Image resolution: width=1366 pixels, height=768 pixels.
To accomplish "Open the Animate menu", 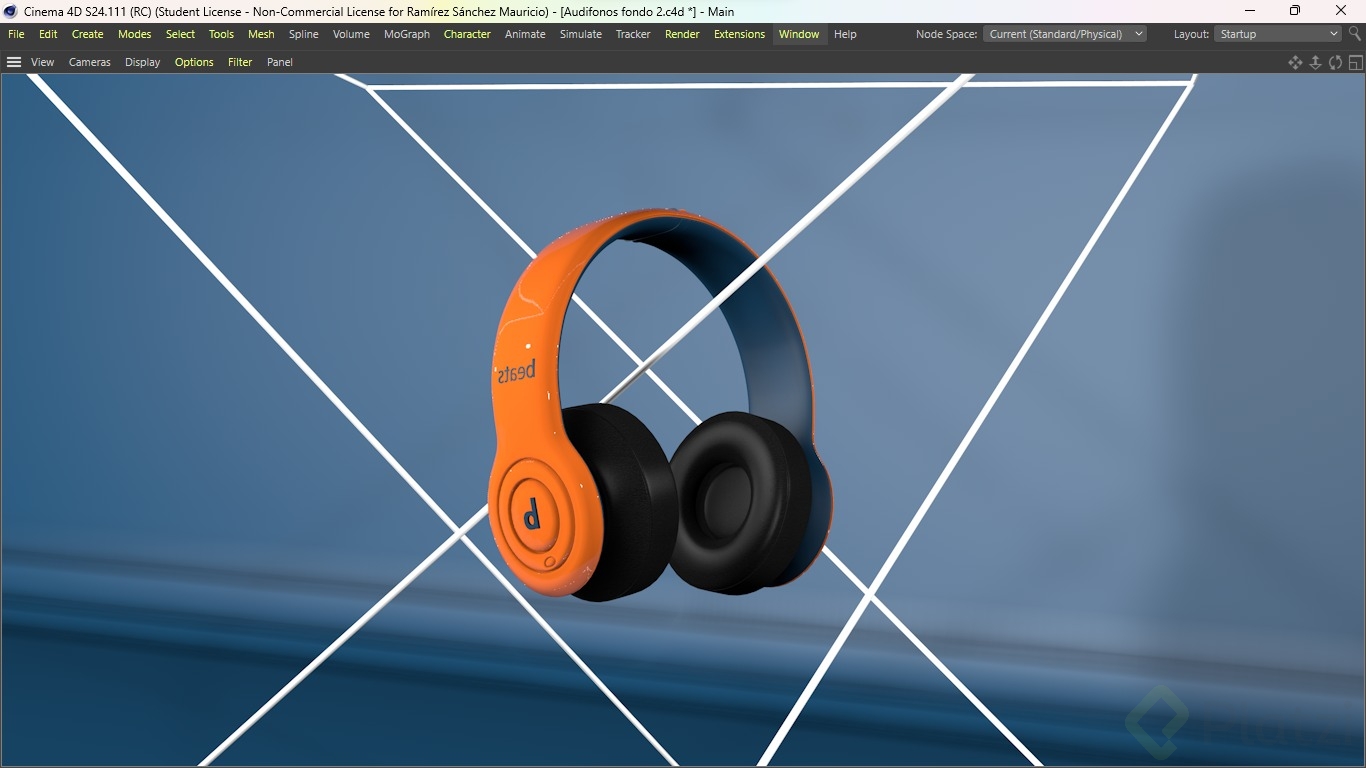I will coord(525,34).
